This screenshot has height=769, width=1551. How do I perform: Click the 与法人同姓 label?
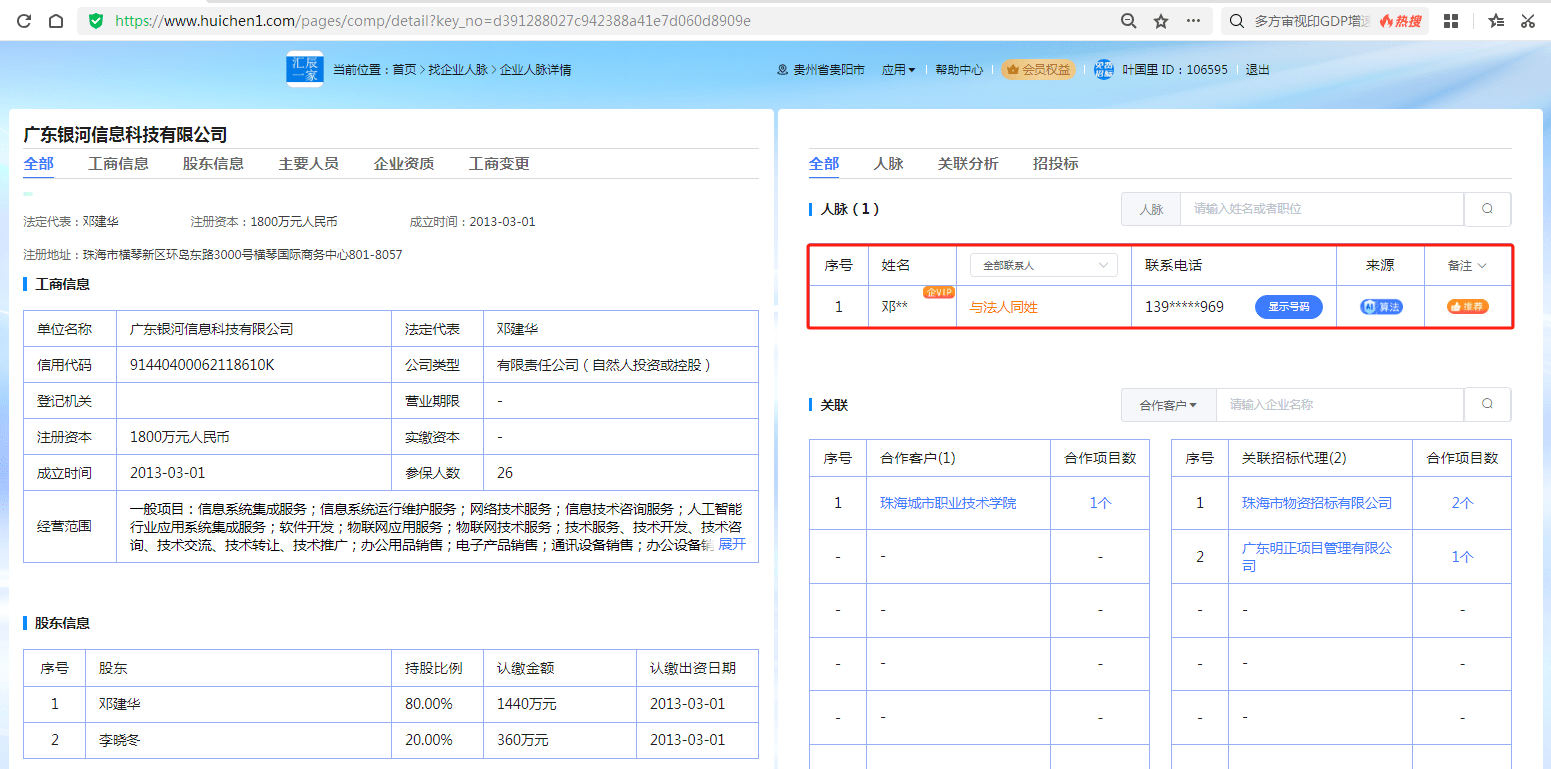pyautogui.click(x=1004, y=307)
